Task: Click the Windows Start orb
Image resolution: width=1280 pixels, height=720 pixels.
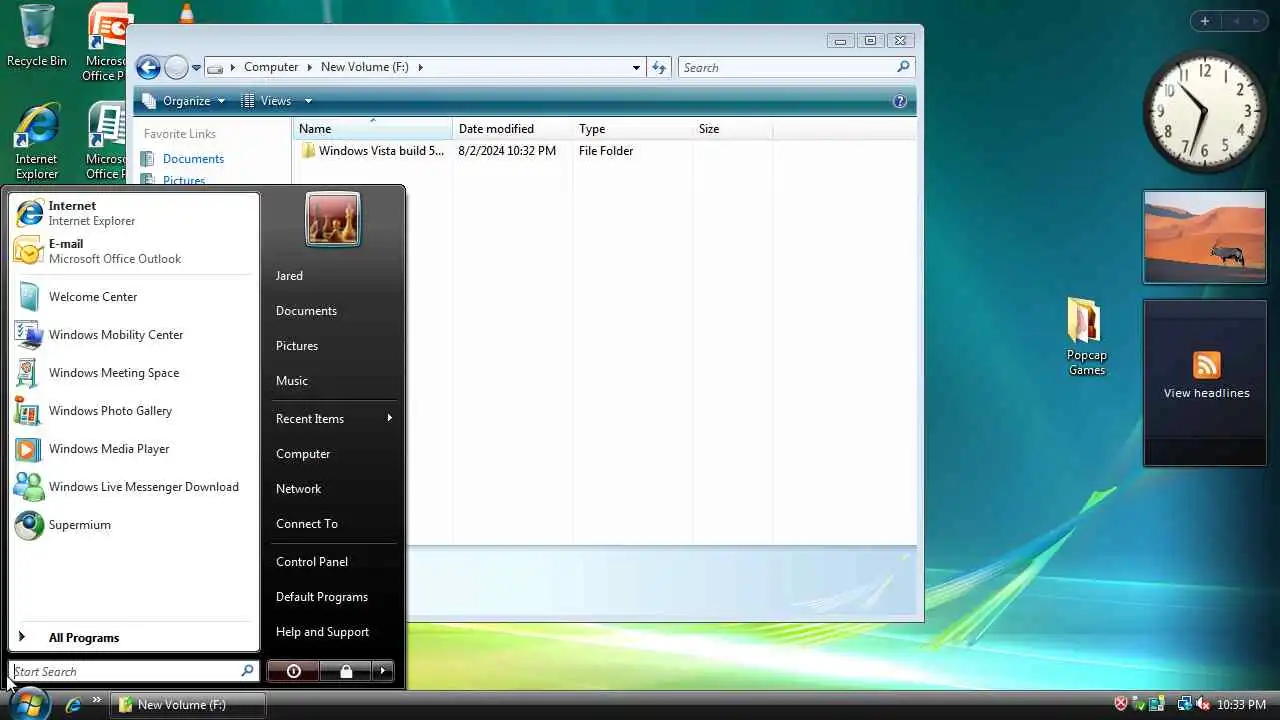Action: (x=28, y=703)
